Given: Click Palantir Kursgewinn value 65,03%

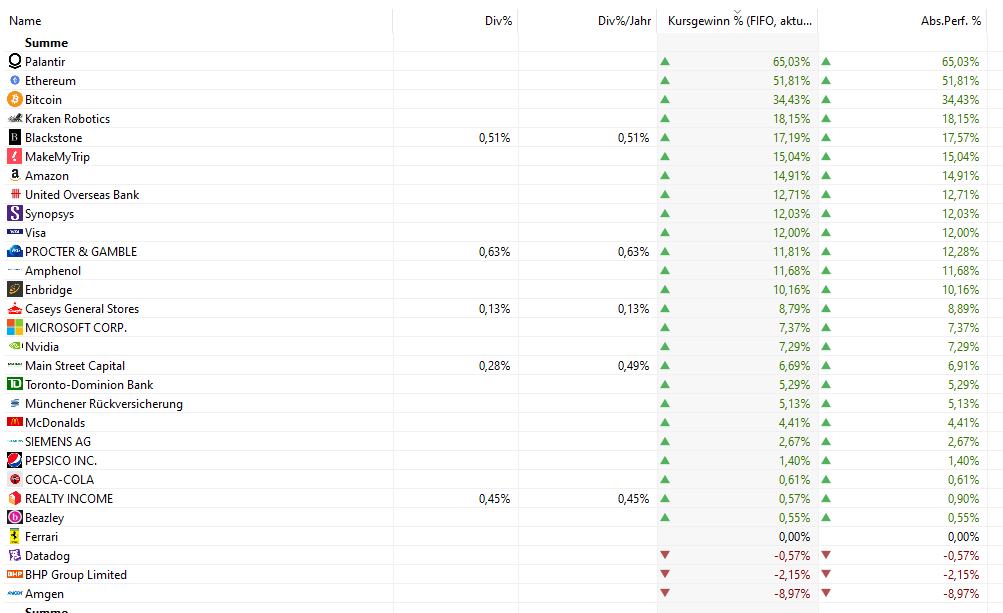Looking at the screenshot, I should click(791, 61).
